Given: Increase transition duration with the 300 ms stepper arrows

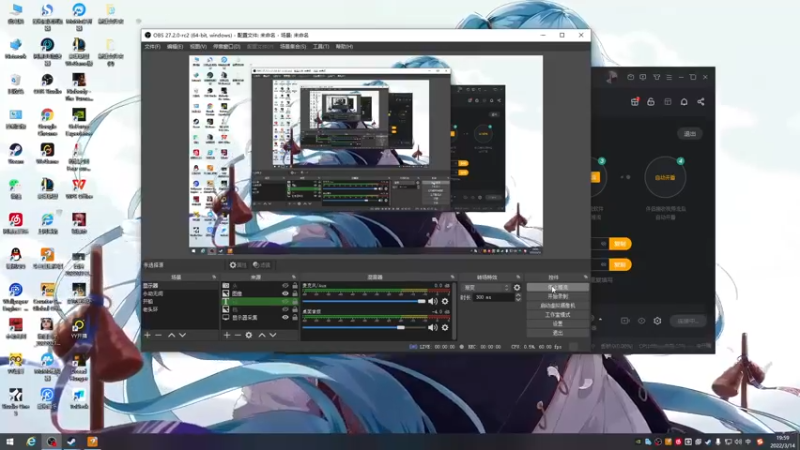Looking at the screenshot, I should point(518,295).
